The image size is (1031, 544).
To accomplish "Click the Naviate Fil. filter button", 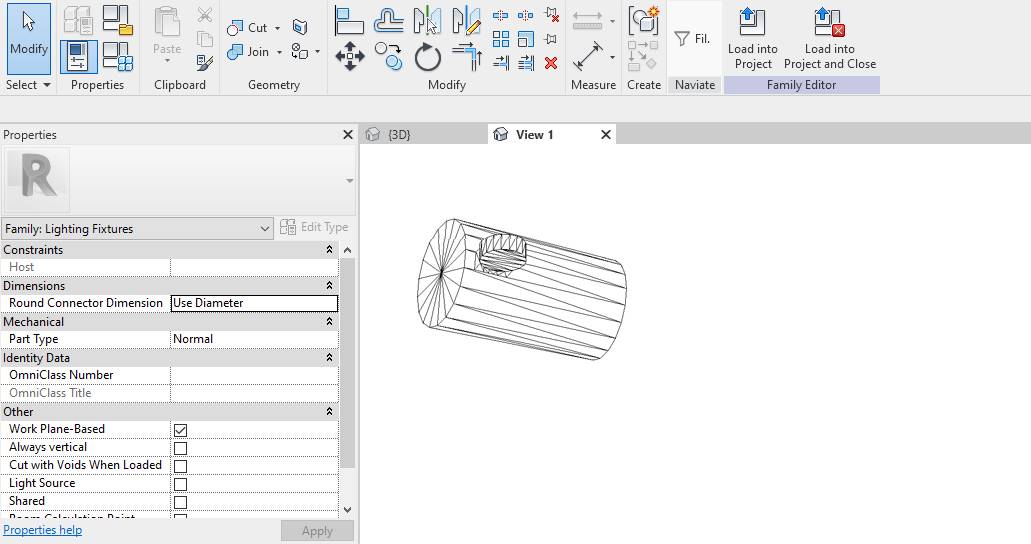I will tap(694, 39).
